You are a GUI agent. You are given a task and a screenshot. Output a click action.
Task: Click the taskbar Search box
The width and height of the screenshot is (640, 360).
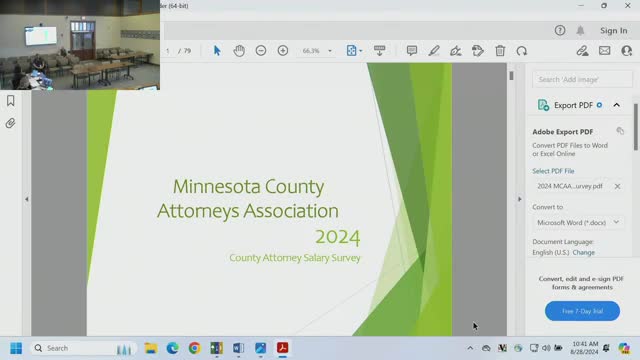(84, 348)
